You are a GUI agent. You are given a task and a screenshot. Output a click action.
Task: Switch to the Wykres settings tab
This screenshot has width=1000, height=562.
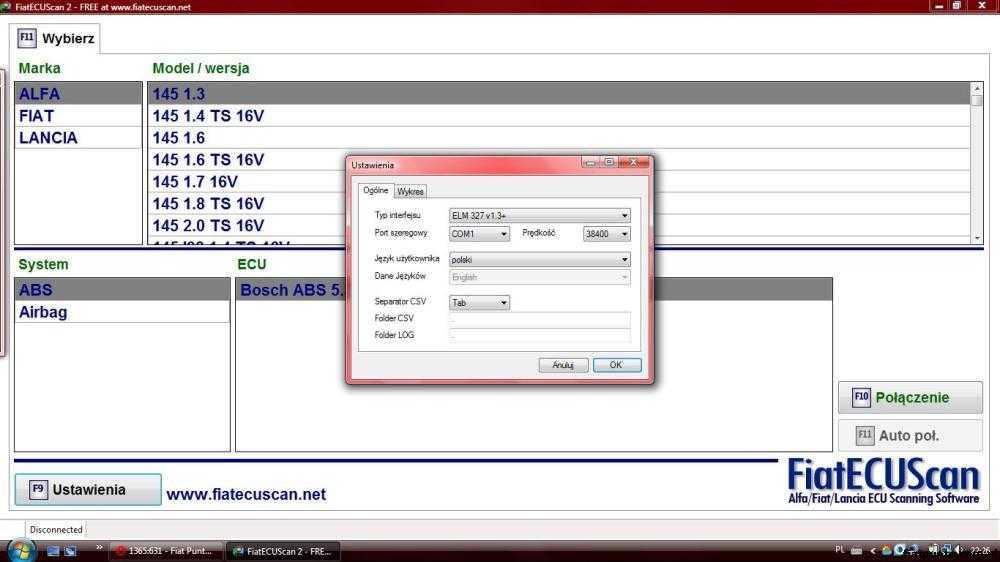(x=410, y=191)
